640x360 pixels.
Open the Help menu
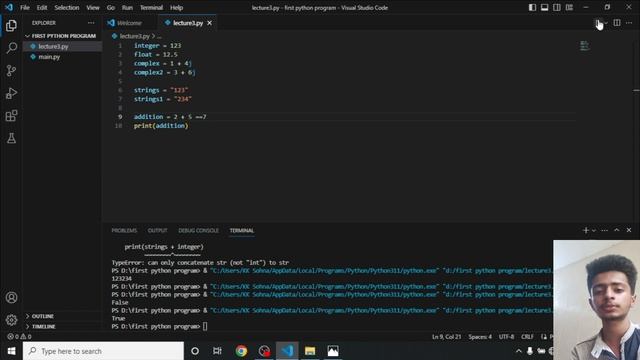[x=176, y=7]
